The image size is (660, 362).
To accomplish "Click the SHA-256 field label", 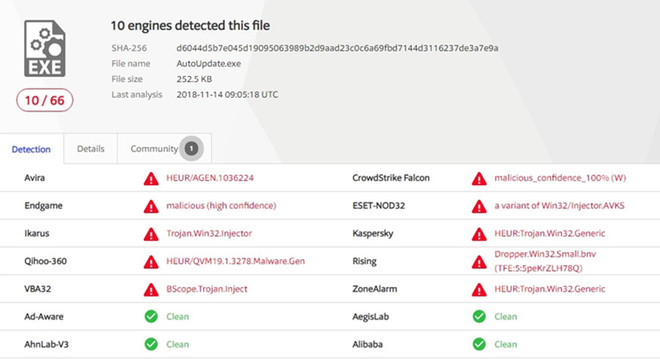I will (129, 48).
